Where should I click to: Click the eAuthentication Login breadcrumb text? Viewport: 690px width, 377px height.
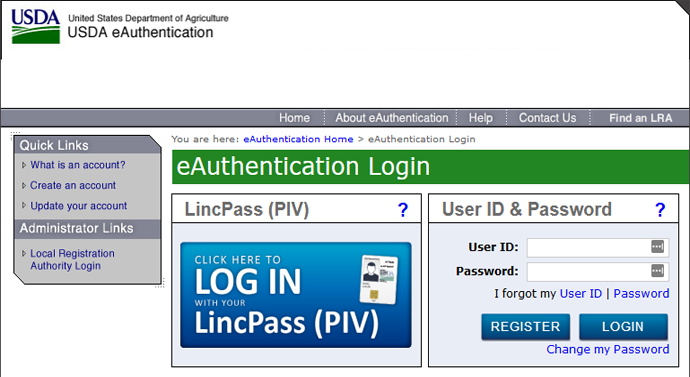click(x=422, y=139)
